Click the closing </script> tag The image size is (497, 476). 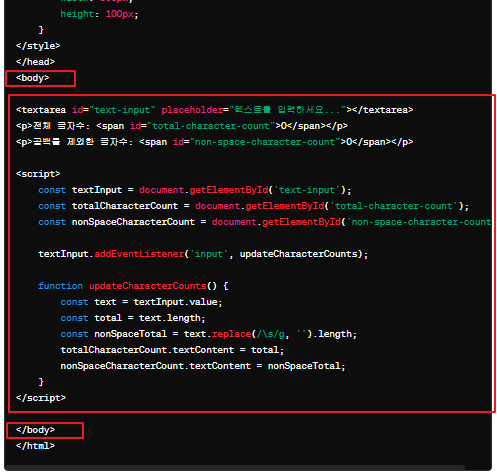41,398
